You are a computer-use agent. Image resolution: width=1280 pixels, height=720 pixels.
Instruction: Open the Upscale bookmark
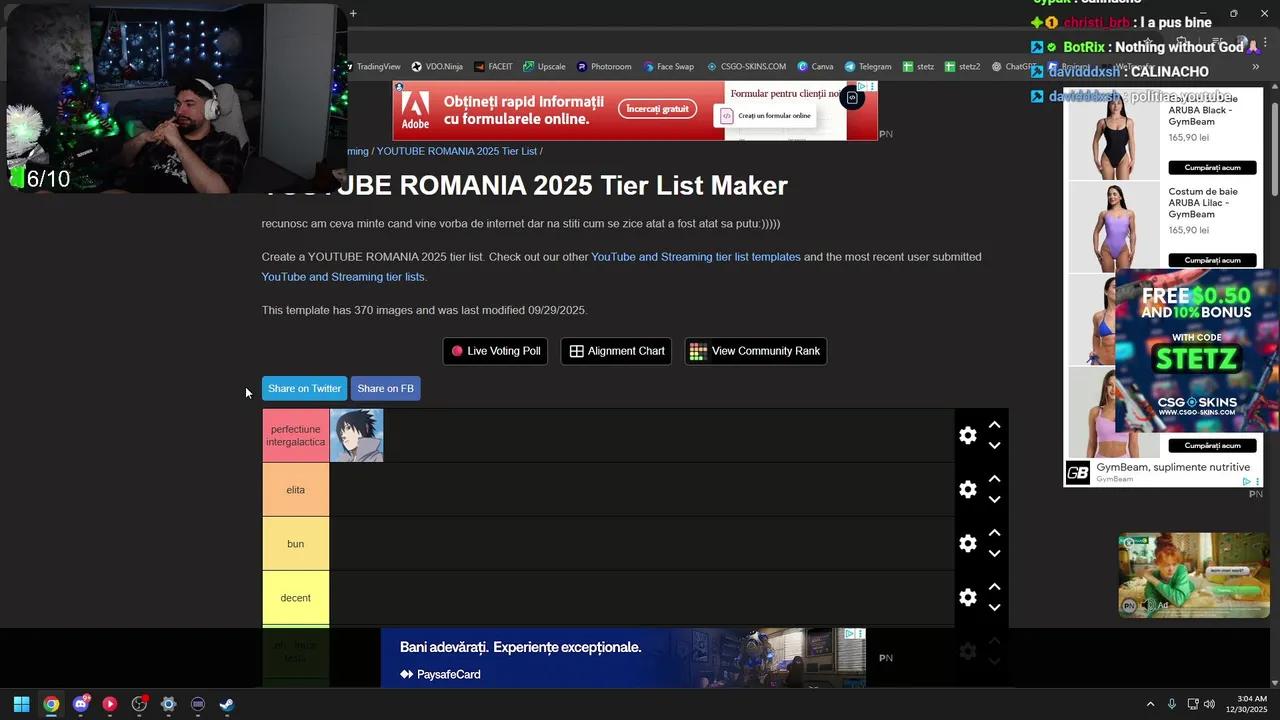coord(544,67)
